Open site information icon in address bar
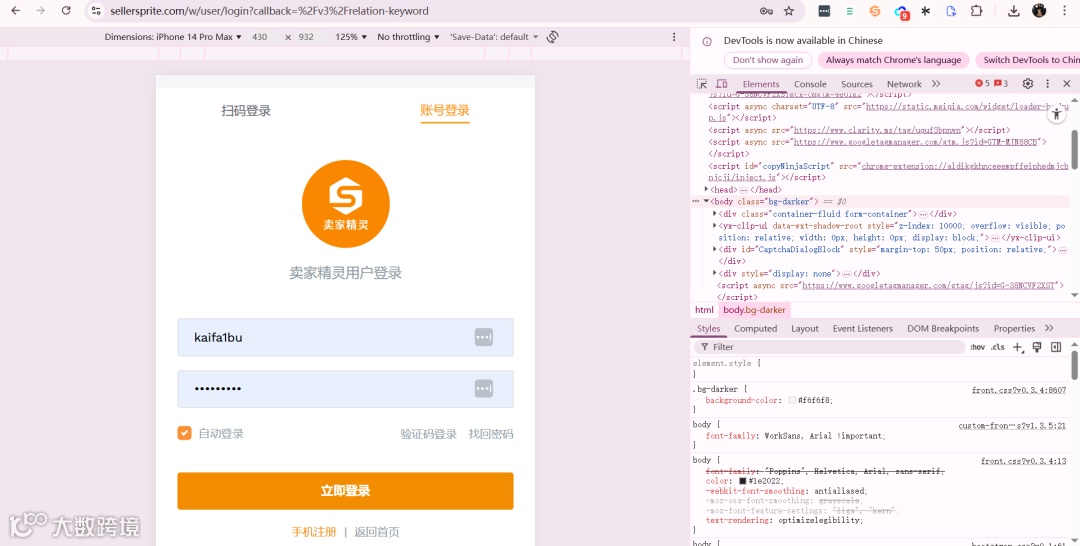 (96, 11)
